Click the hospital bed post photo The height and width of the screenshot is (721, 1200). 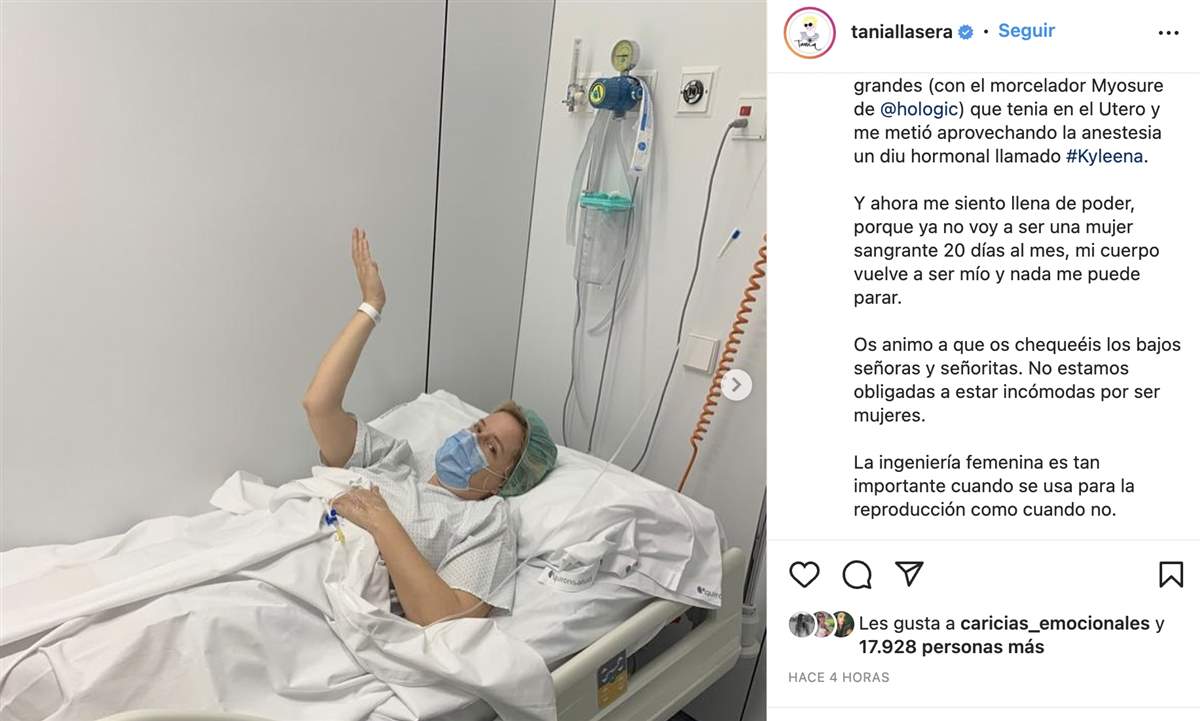[x=383, y=360]
